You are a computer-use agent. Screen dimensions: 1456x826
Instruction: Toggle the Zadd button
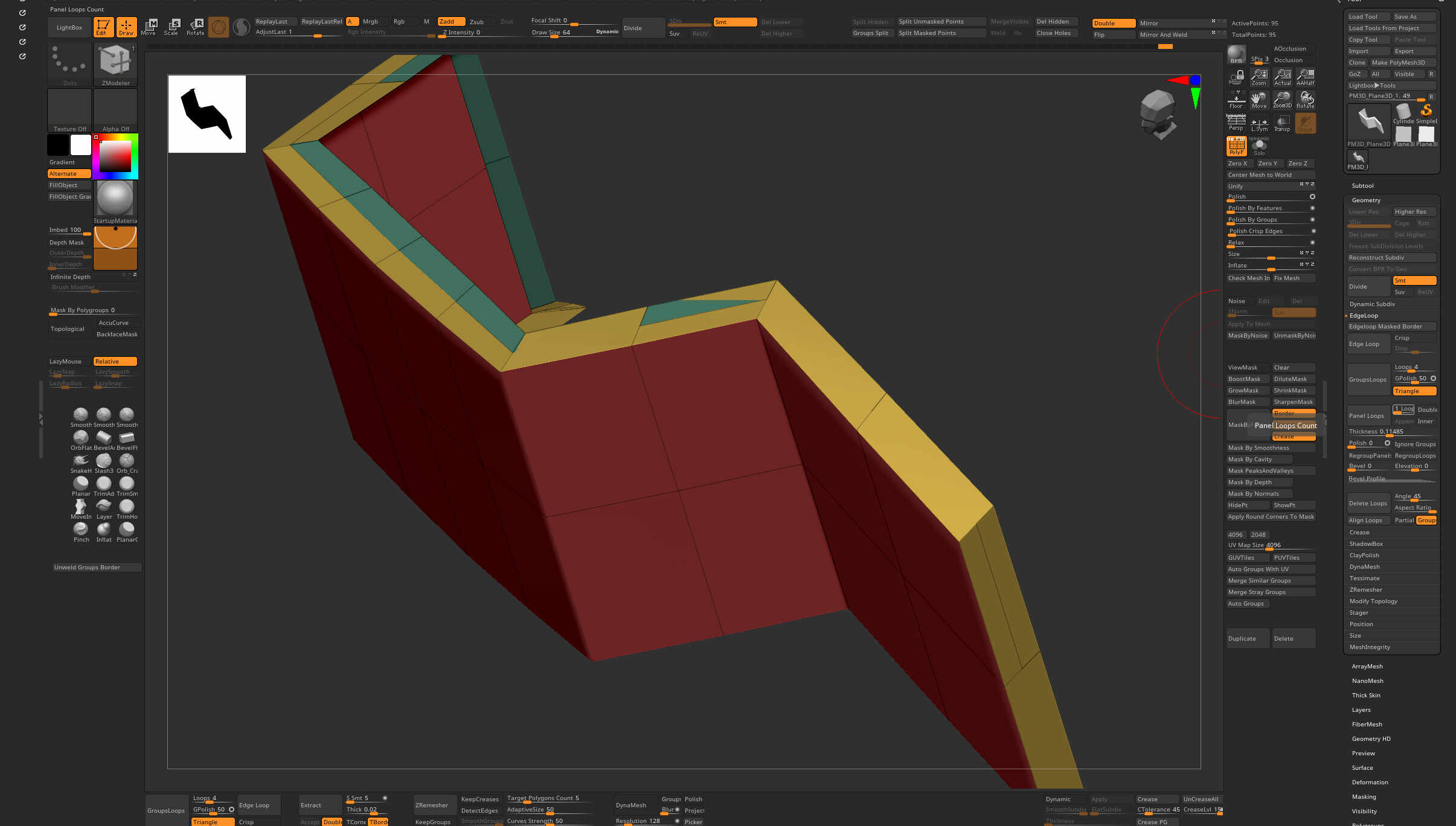[451, 22]
